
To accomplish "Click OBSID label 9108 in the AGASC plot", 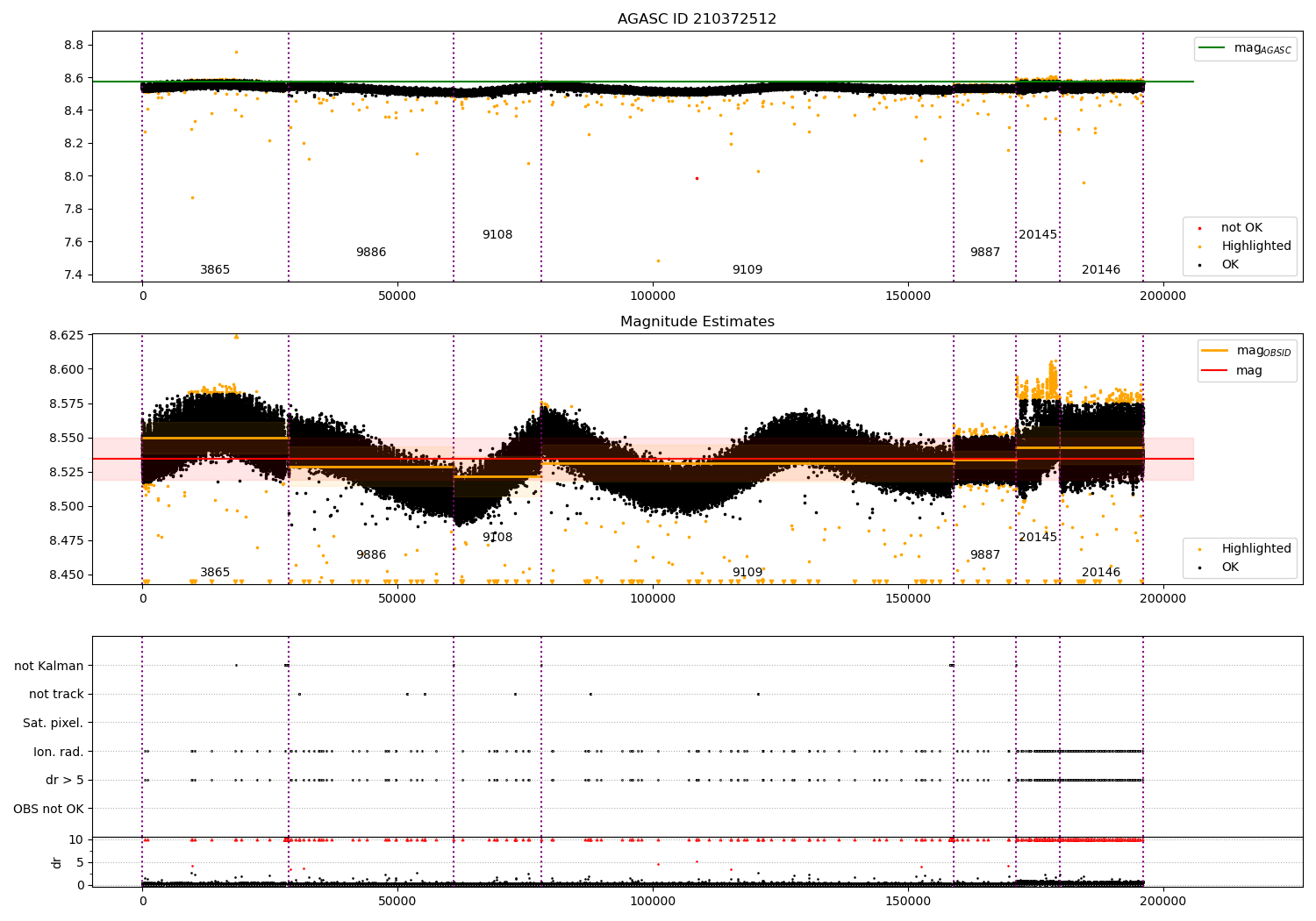I will point(497,234).
